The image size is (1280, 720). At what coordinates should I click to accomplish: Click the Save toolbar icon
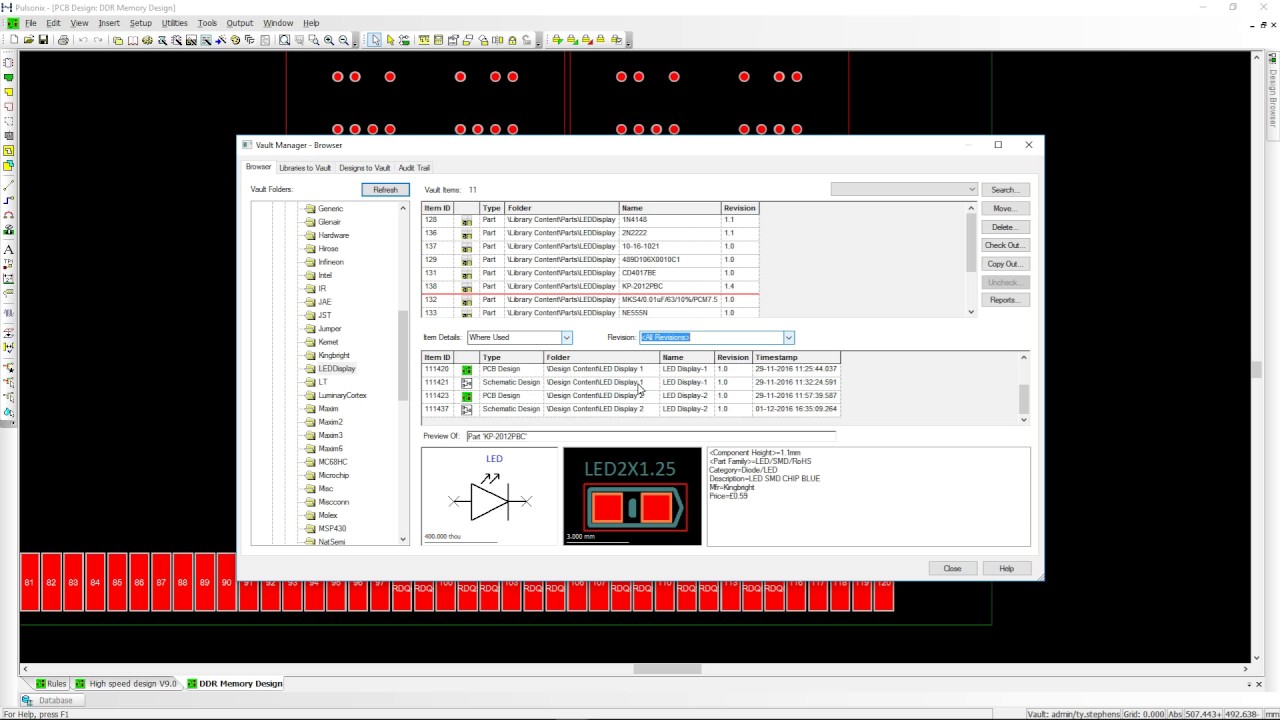click(43, 40)
